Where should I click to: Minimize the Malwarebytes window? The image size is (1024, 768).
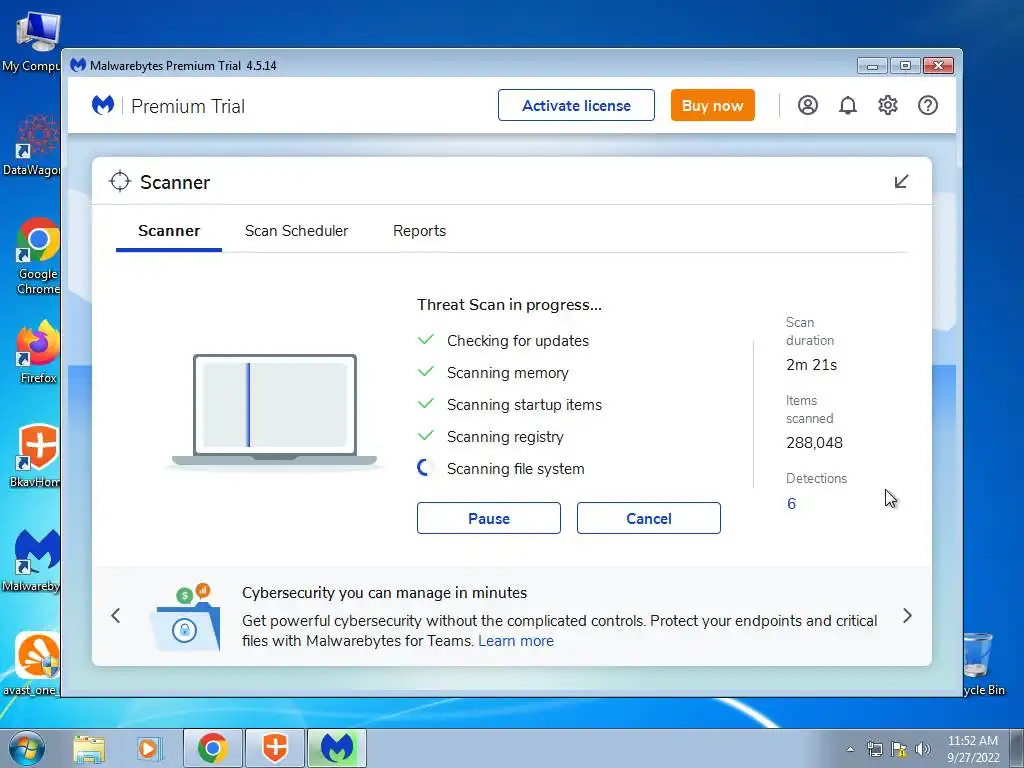872,66
